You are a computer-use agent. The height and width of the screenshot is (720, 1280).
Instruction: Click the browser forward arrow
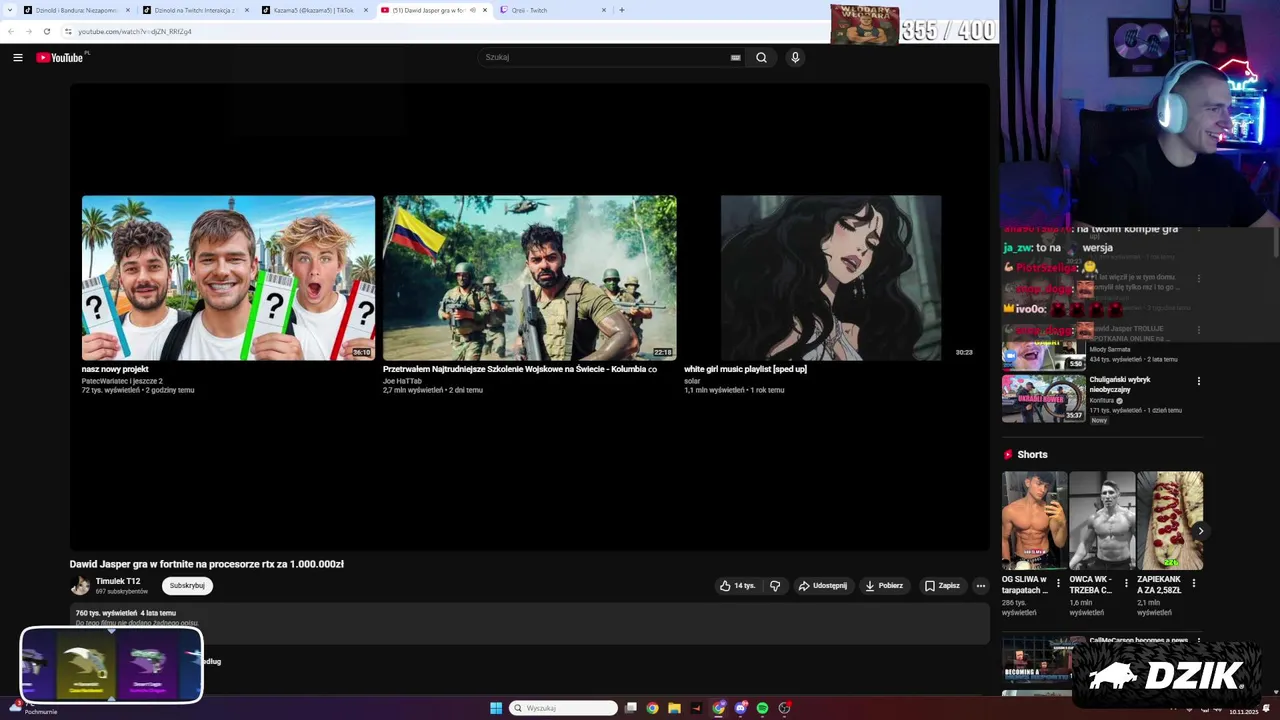tap(28, 31)
